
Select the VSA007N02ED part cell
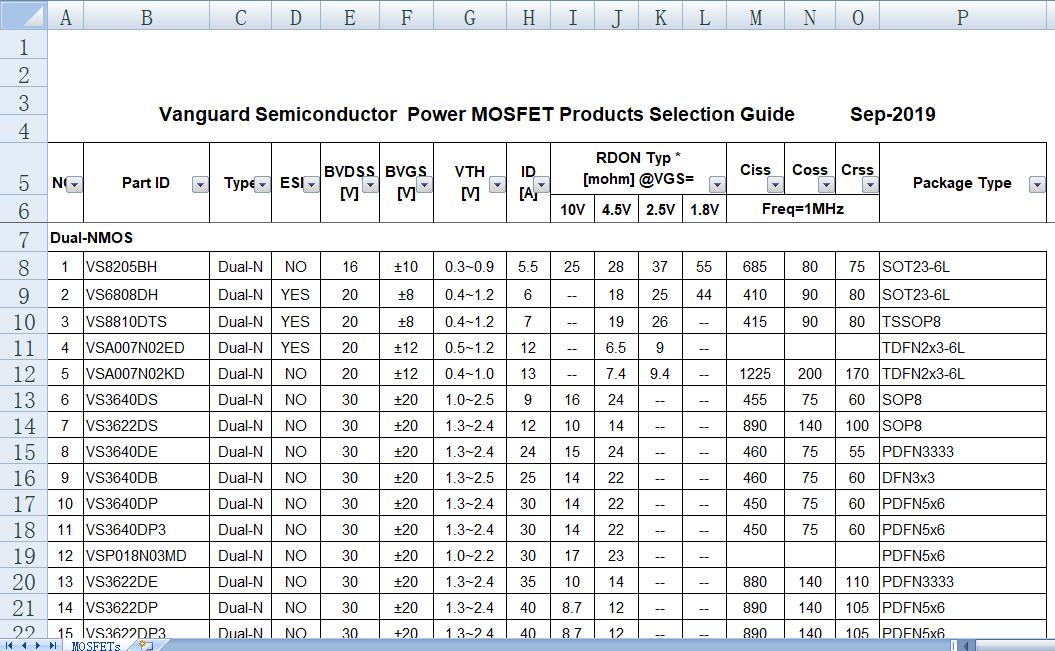147,348
